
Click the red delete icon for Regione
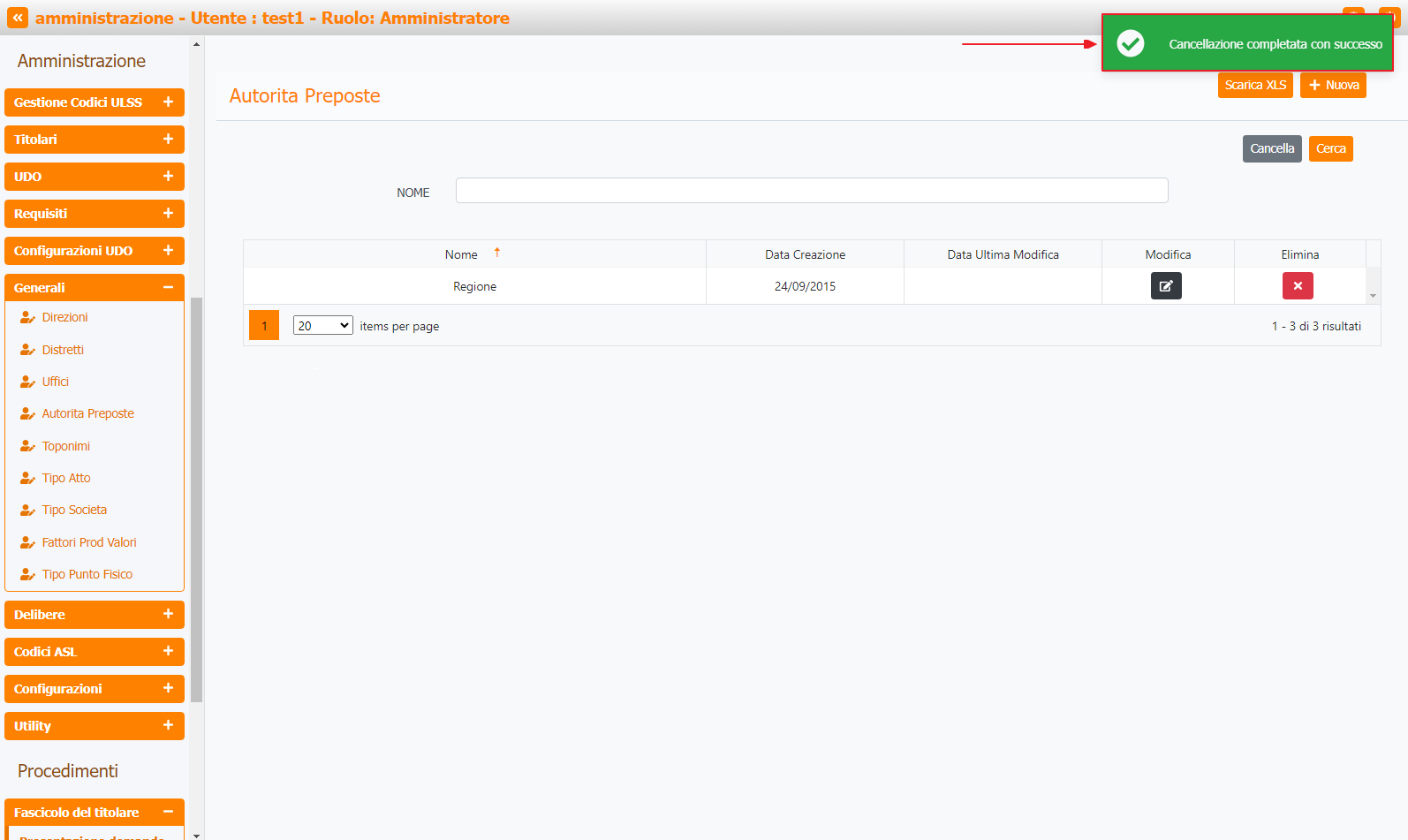[x=1297, y=286]
